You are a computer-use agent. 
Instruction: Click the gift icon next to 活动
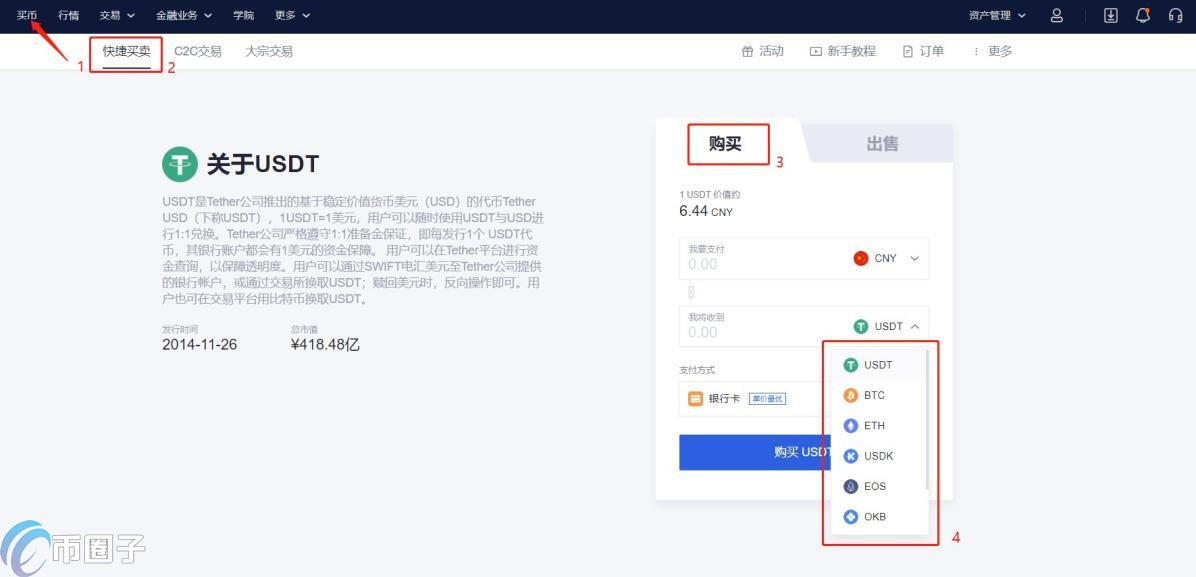(x=748, y=50)
